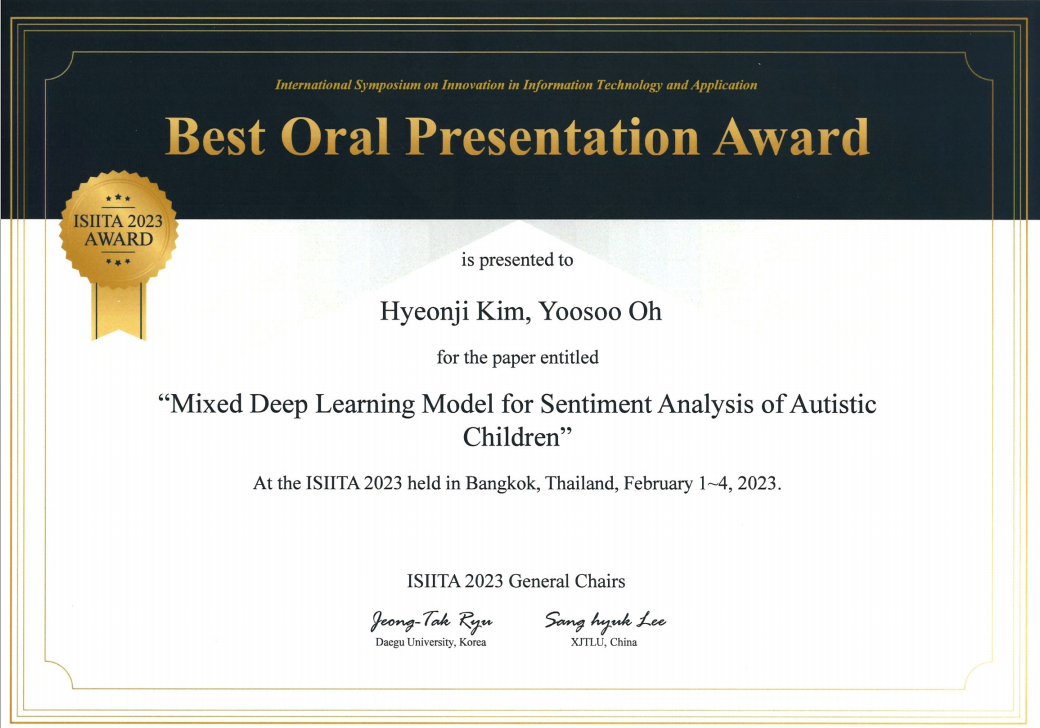This screenshot has width=1040, height=728.
Task: Click the Sang hyuk Lee signature
Action: 605,621
